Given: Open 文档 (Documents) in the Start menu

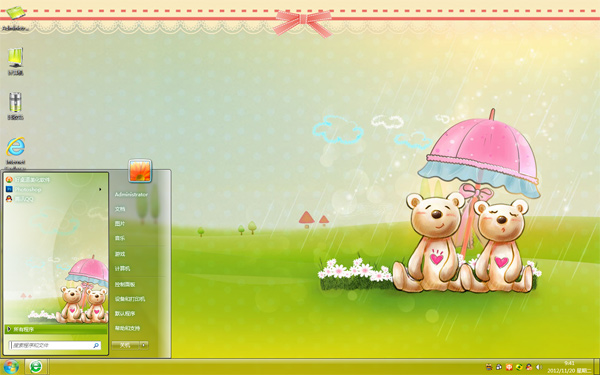Looking at the screenshot, I should (x=120, y=209).
